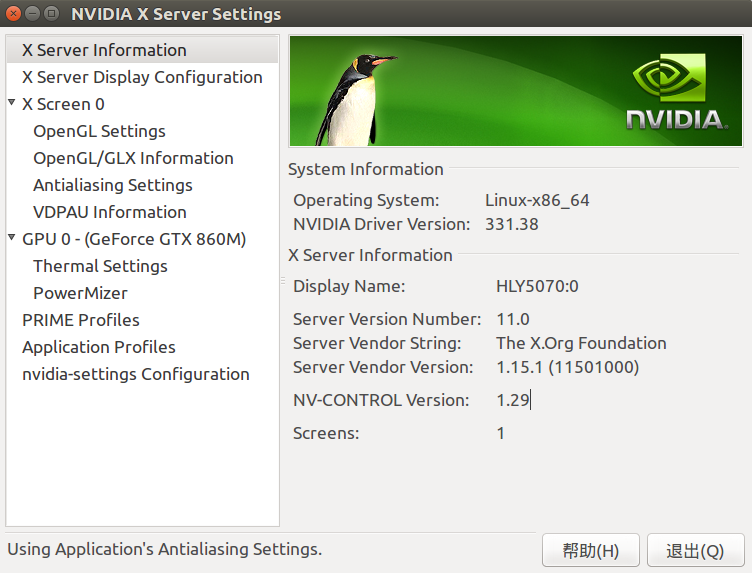Click the display name HLY5070:0
Image resolution: width=752 pixels, height=573 pixels.
click(x=537, y=286)
